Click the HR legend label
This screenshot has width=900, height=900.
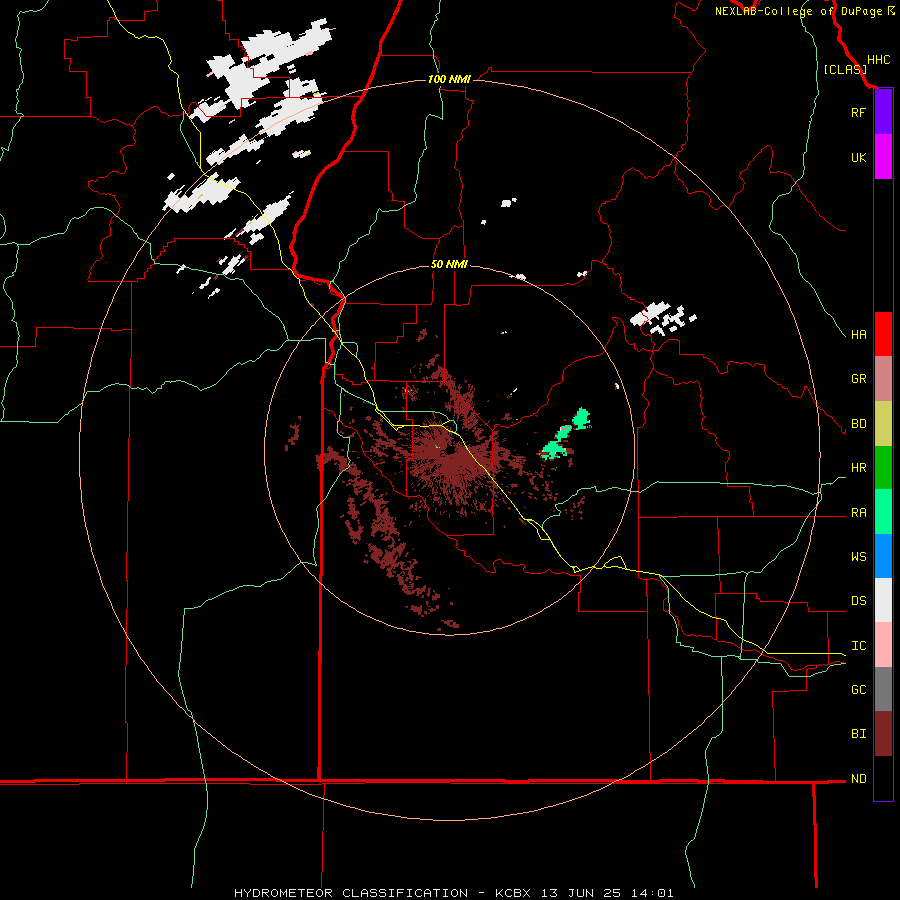pyautogui.click(x=858, y=468)
